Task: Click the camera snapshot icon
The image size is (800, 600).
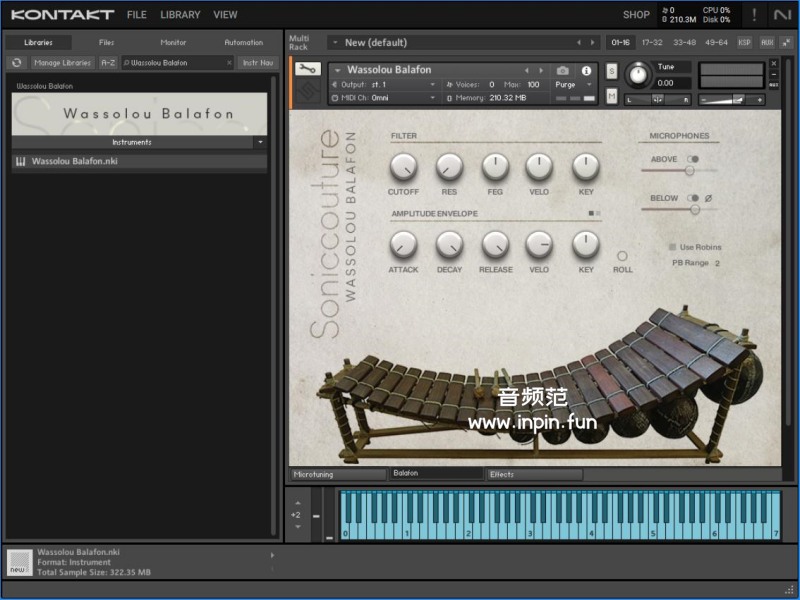Action: [x=563, y=70]
